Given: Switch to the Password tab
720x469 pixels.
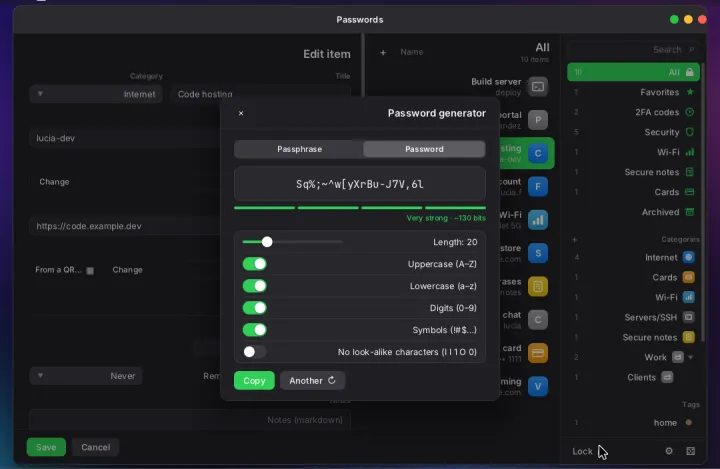Looking at the screenshot, I should pyautogui.click(x=424, y=149).
